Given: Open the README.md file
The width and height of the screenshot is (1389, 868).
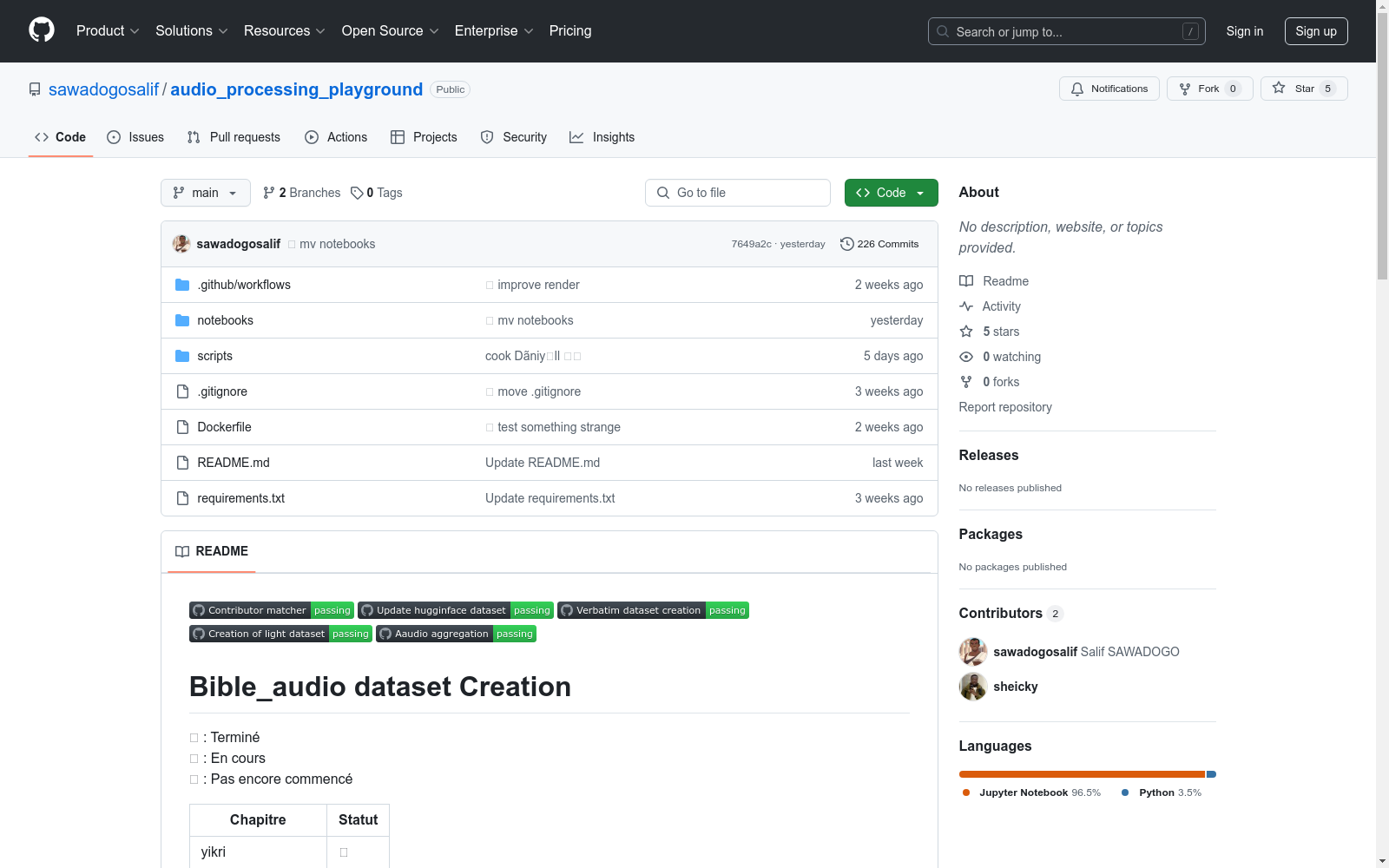Looking at the screenshot, I should 234,463.
